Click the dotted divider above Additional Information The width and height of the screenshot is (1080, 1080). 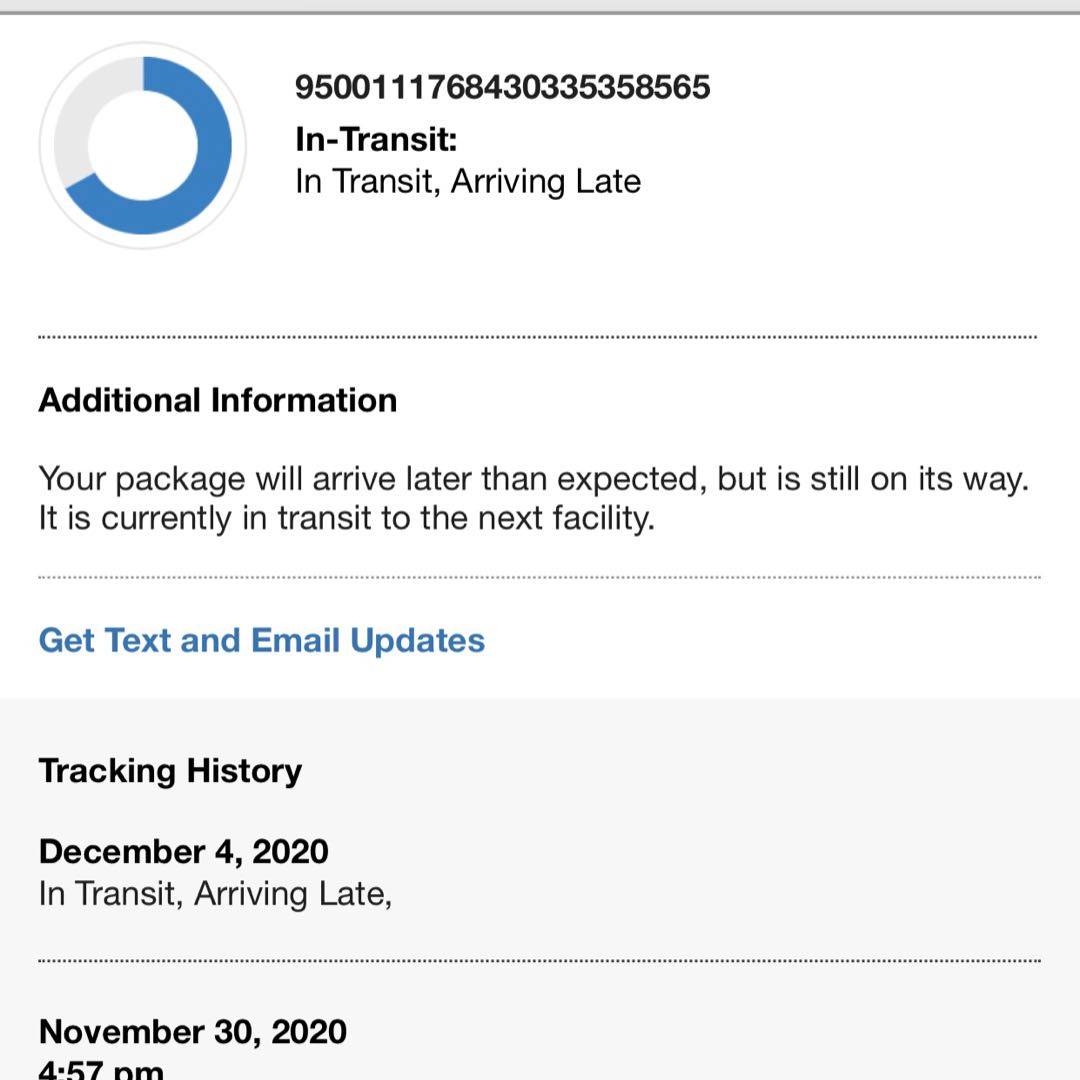point(538,338)
